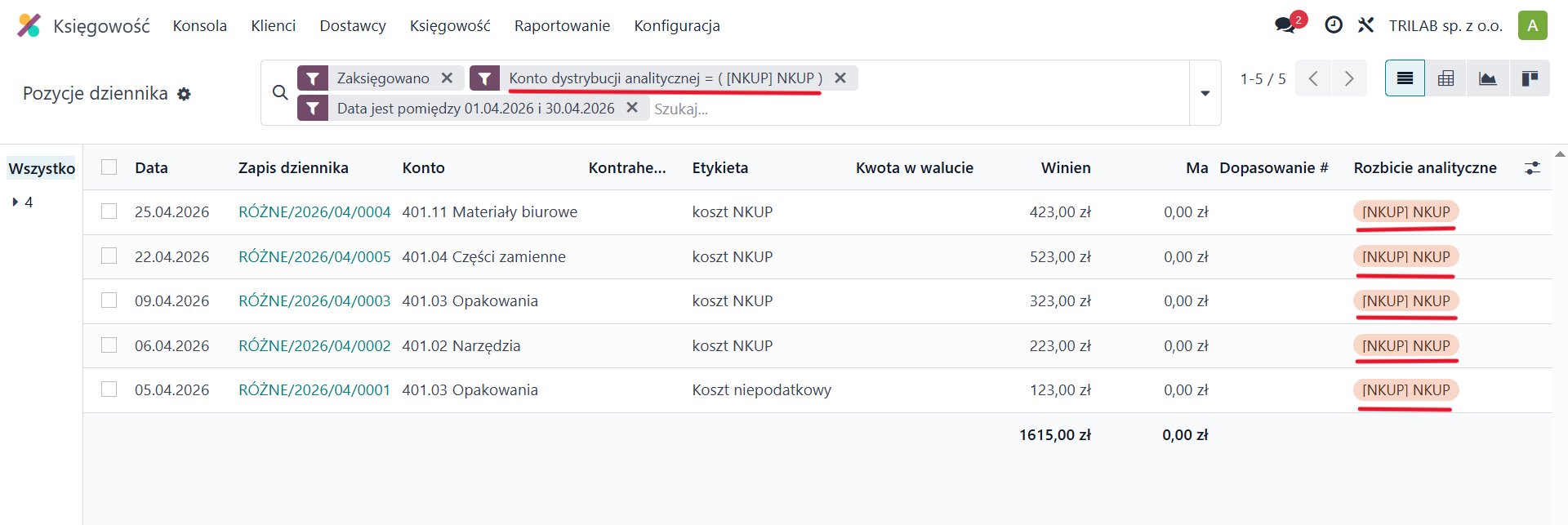Open the Odoo app logo home menu
Screen dimensions: 1568x525
[x=29, y=25]
